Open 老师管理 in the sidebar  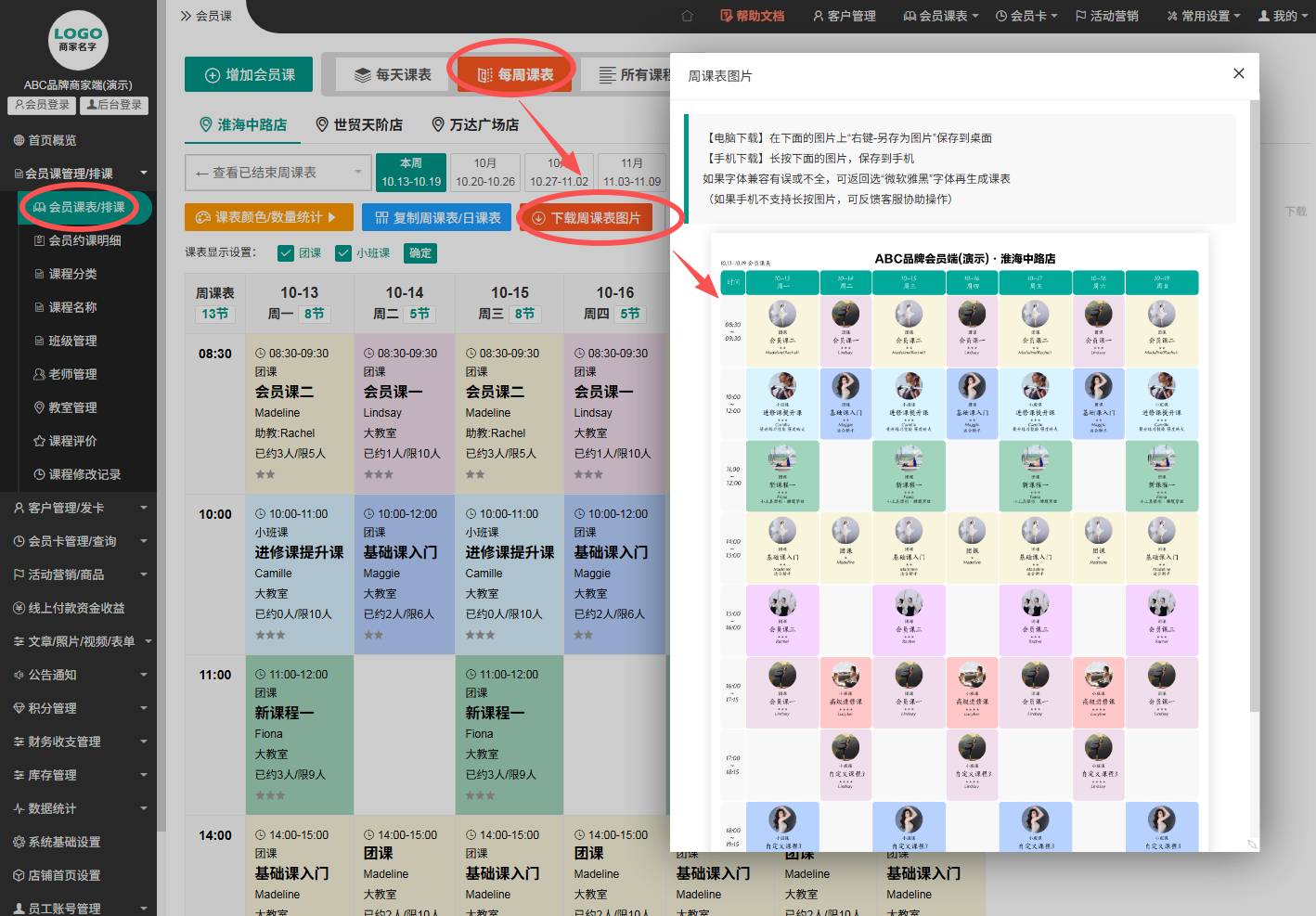pos(72,374)
